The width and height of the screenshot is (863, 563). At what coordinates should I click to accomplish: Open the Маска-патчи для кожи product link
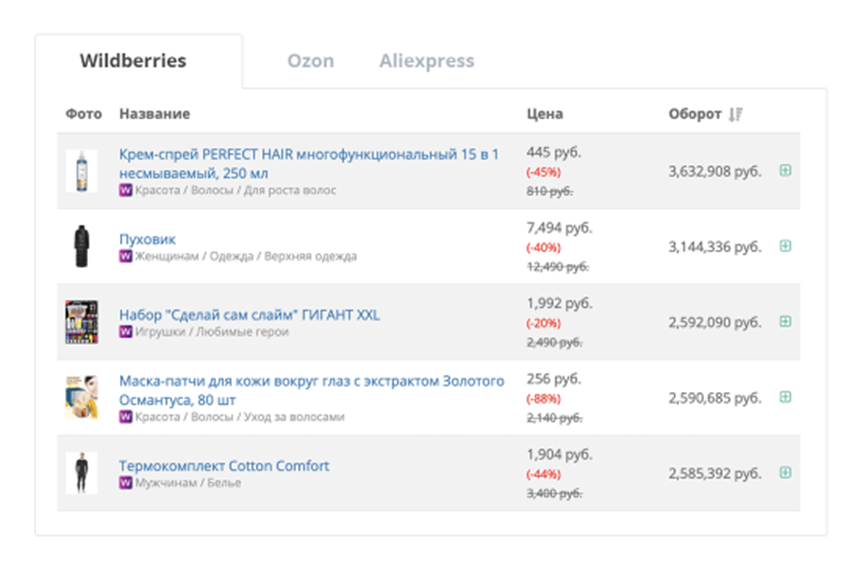(x=312, y=390)
